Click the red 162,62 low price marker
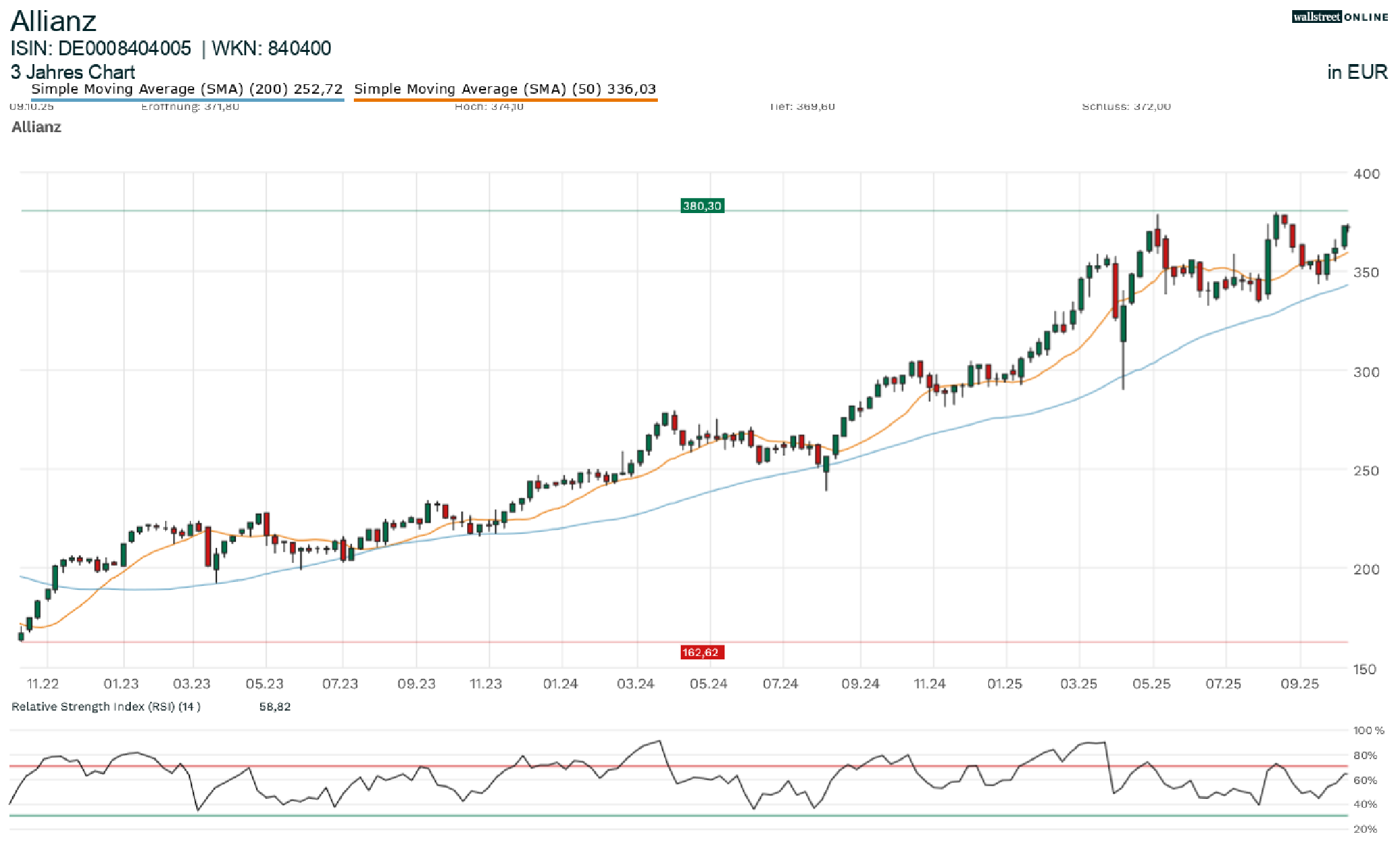The image size is (1400, 863). click(x=700, y=652)
